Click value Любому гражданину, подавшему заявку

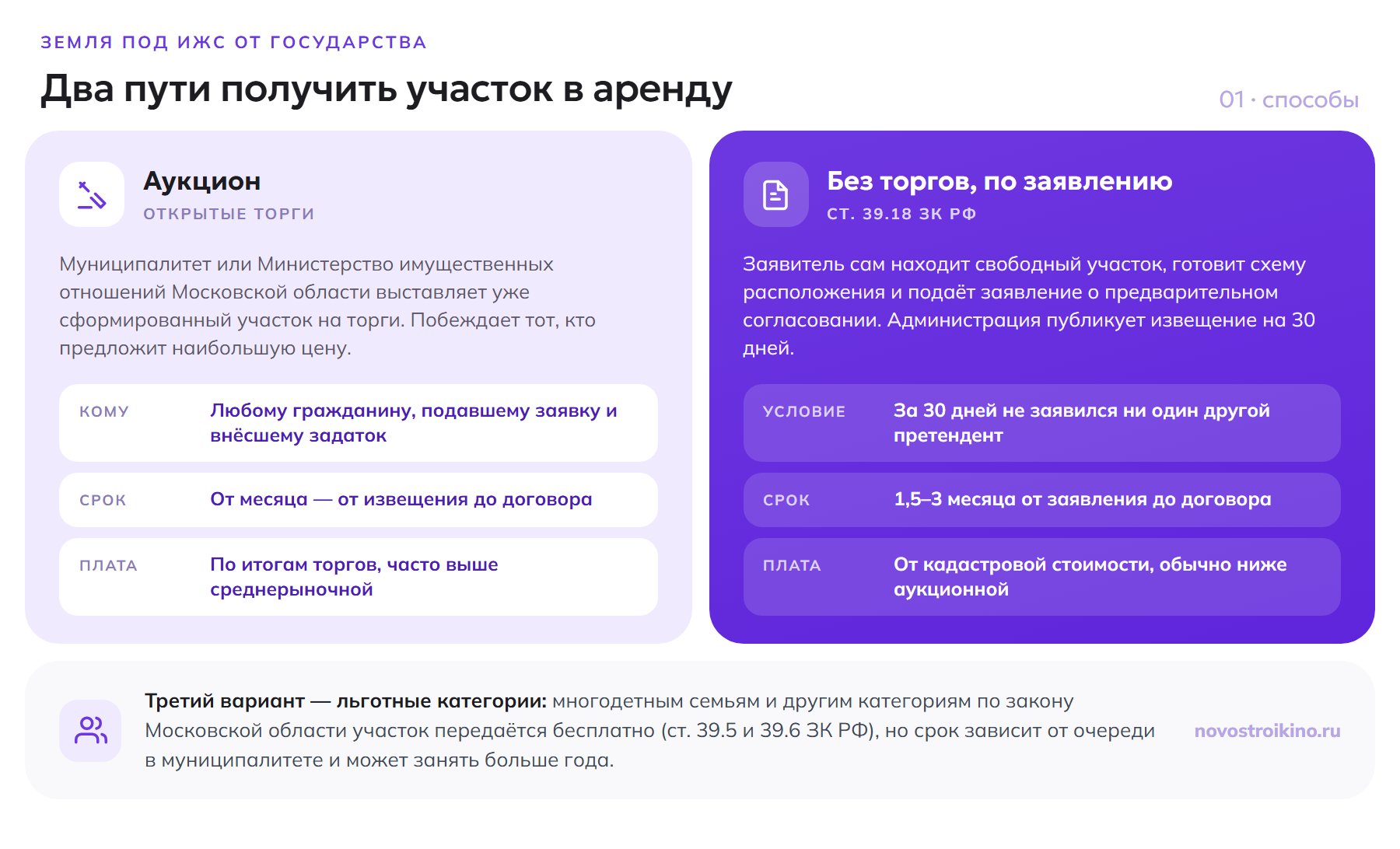[x=414, y=423]
